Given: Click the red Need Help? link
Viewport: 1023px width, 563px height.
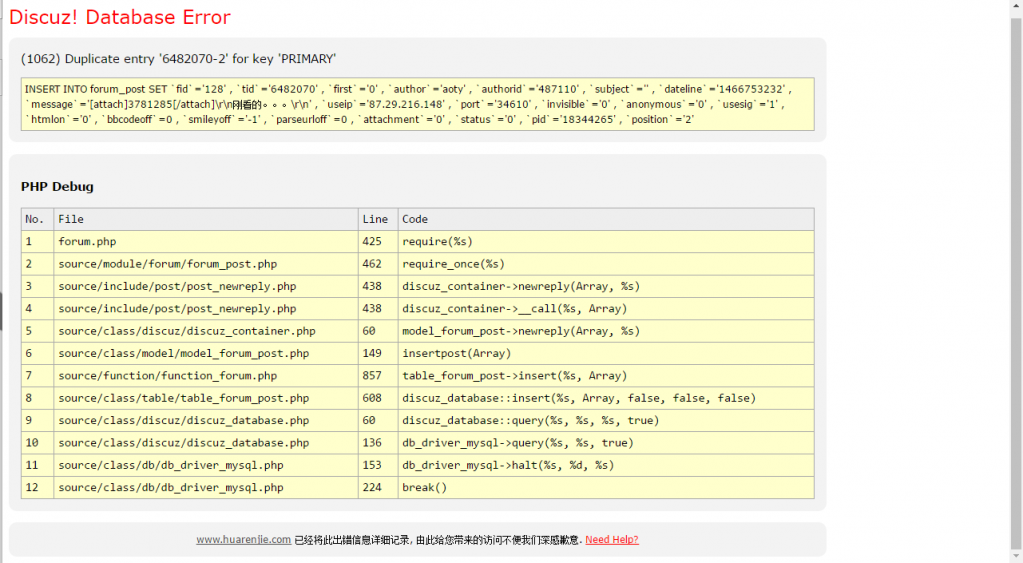Looking at the screenshot, I should click(611, 540).
